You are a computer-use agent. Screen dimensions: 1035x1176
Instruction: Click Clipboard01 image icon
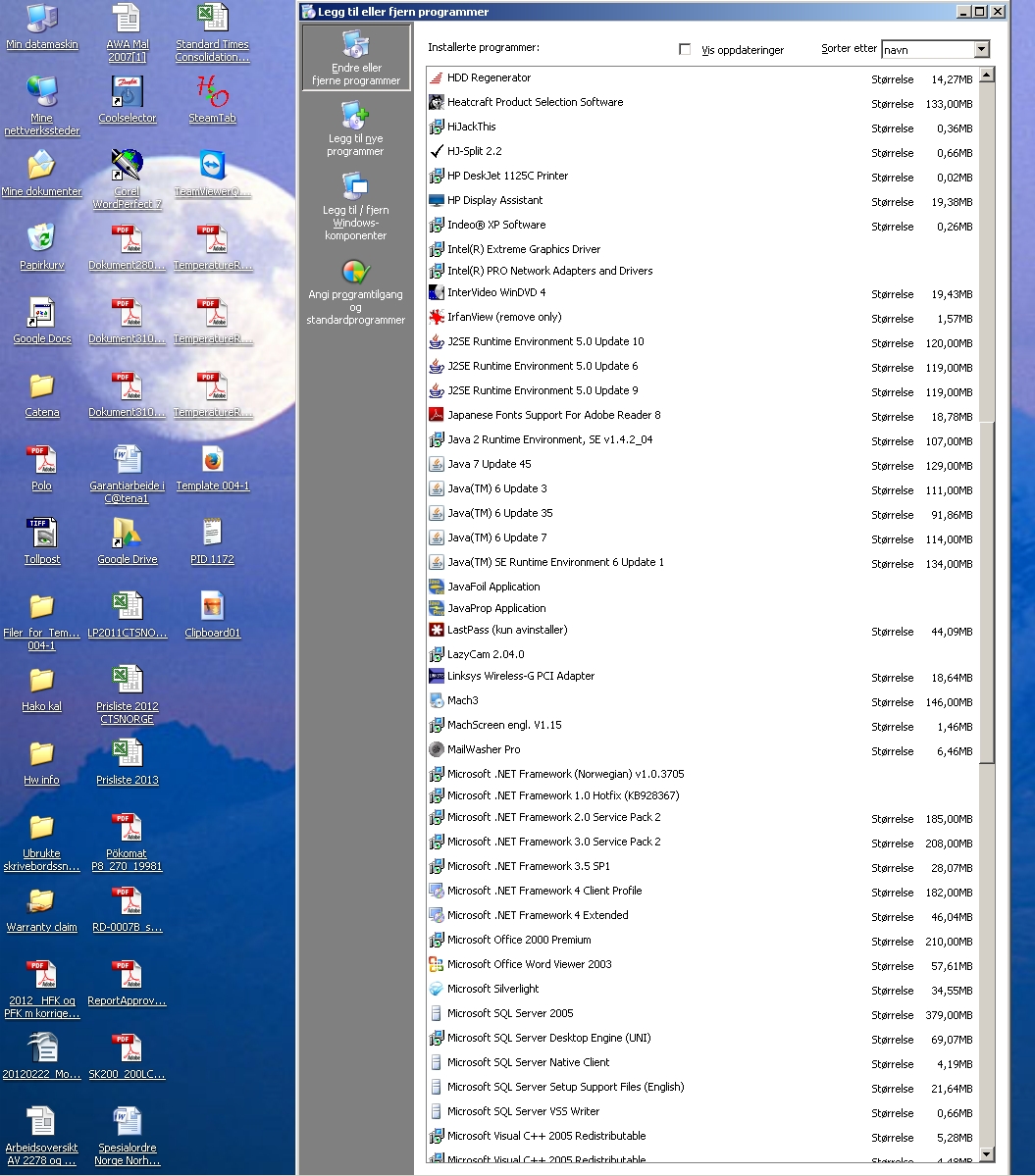pos(212,614)
